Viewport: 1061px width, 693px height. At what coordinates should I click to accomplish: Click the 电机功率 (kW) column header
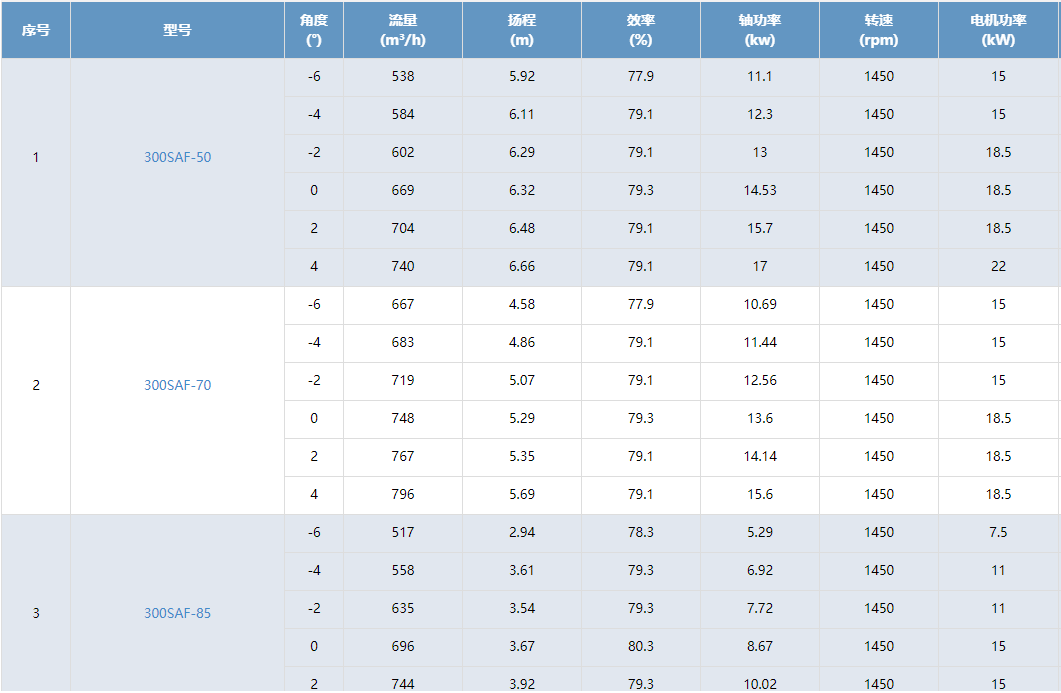click(999, 30)
